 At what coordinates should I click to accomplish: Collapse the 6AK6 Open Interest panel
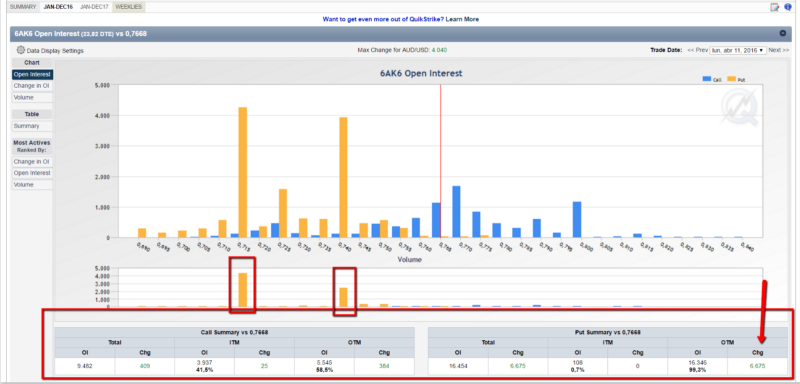pos(783,33)
